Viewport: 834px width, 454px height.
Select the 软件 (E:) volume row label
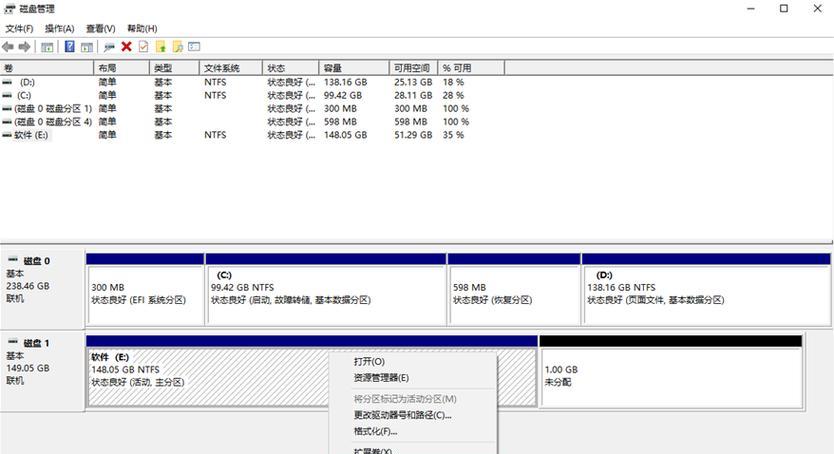pos(31,135)
